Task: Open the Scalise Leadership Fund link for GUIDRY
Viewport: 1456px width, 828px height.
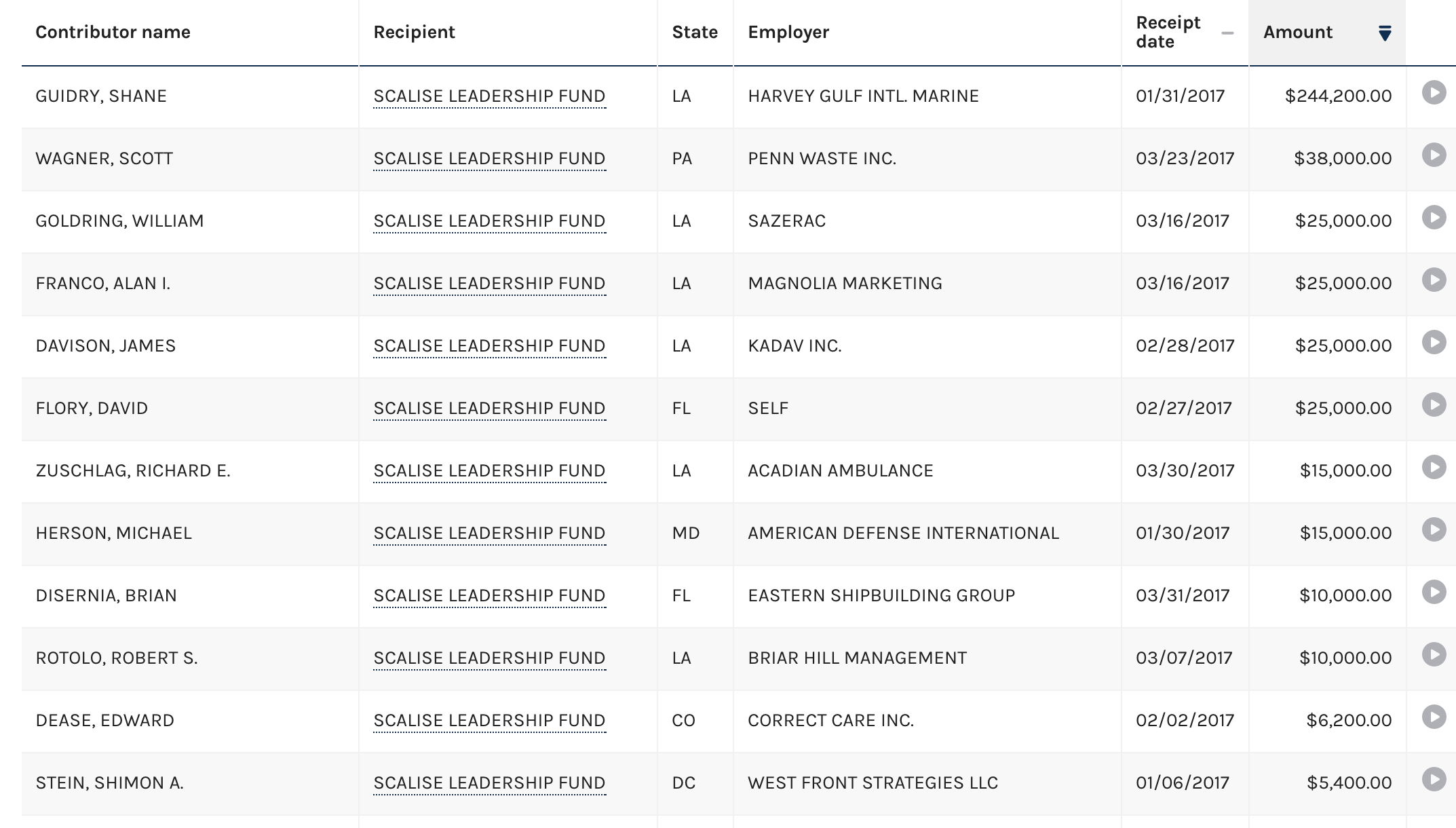Action: [x=489, y=96]
